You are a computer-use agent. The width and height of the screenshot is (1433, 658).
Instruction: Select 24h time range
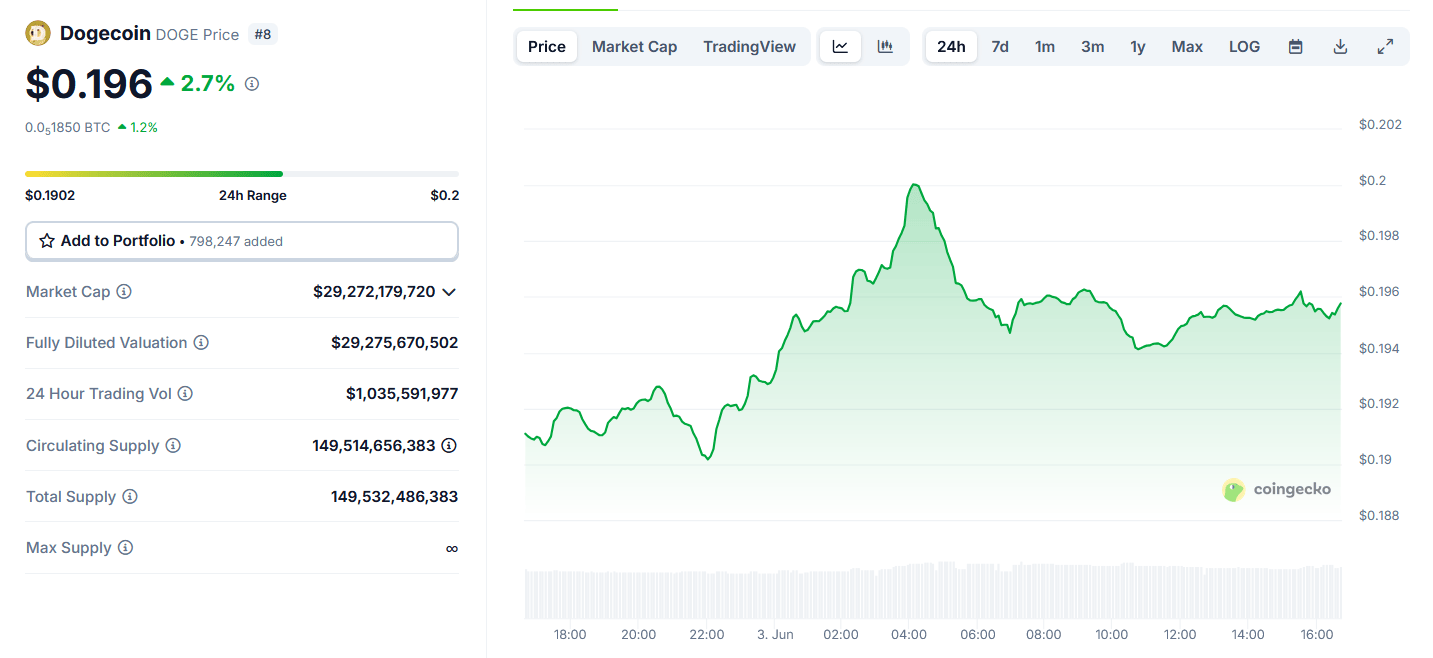coord(952,47)
